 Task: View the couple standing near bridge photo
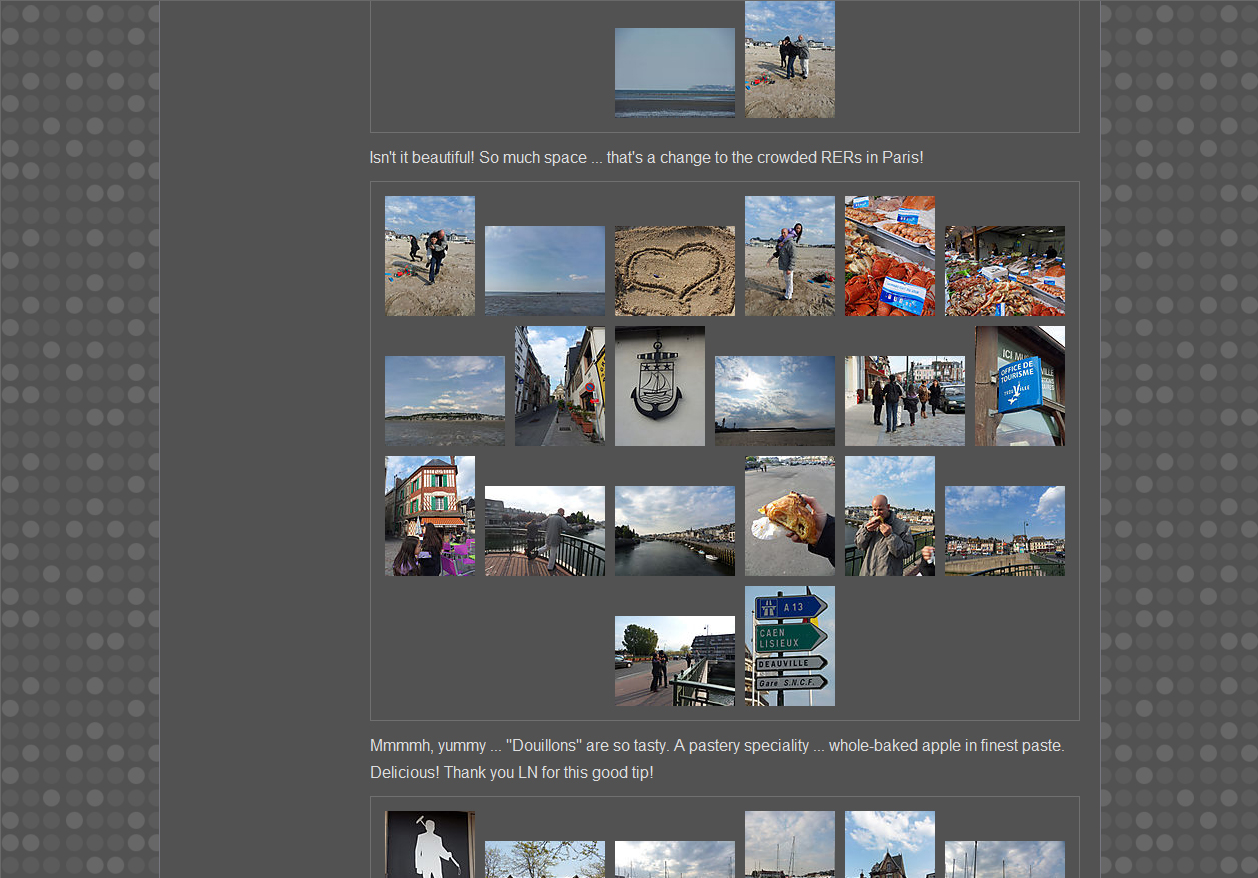click(x=674, y=660)
